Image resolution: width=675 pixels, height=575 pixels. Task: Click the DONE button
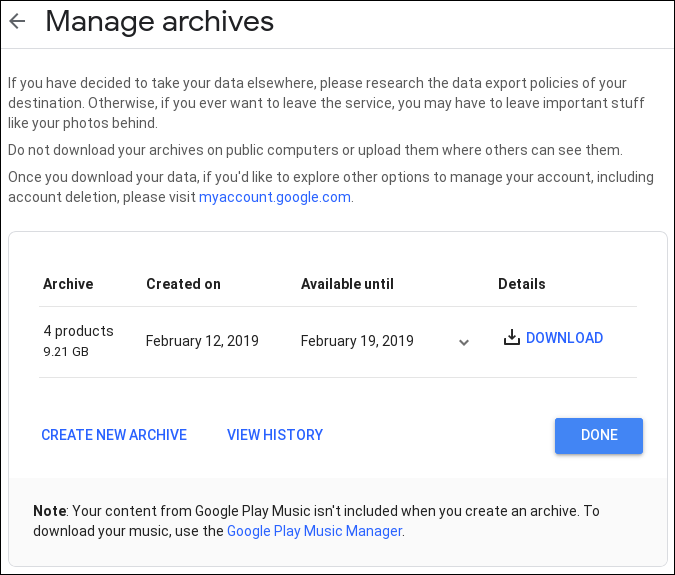[599, 436]
